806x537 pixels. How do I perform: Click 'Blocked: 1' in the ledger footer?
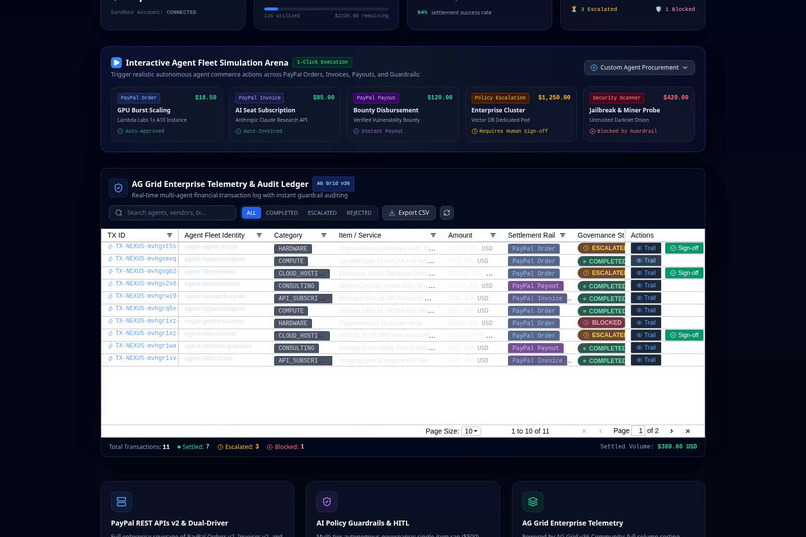[285, 447]
